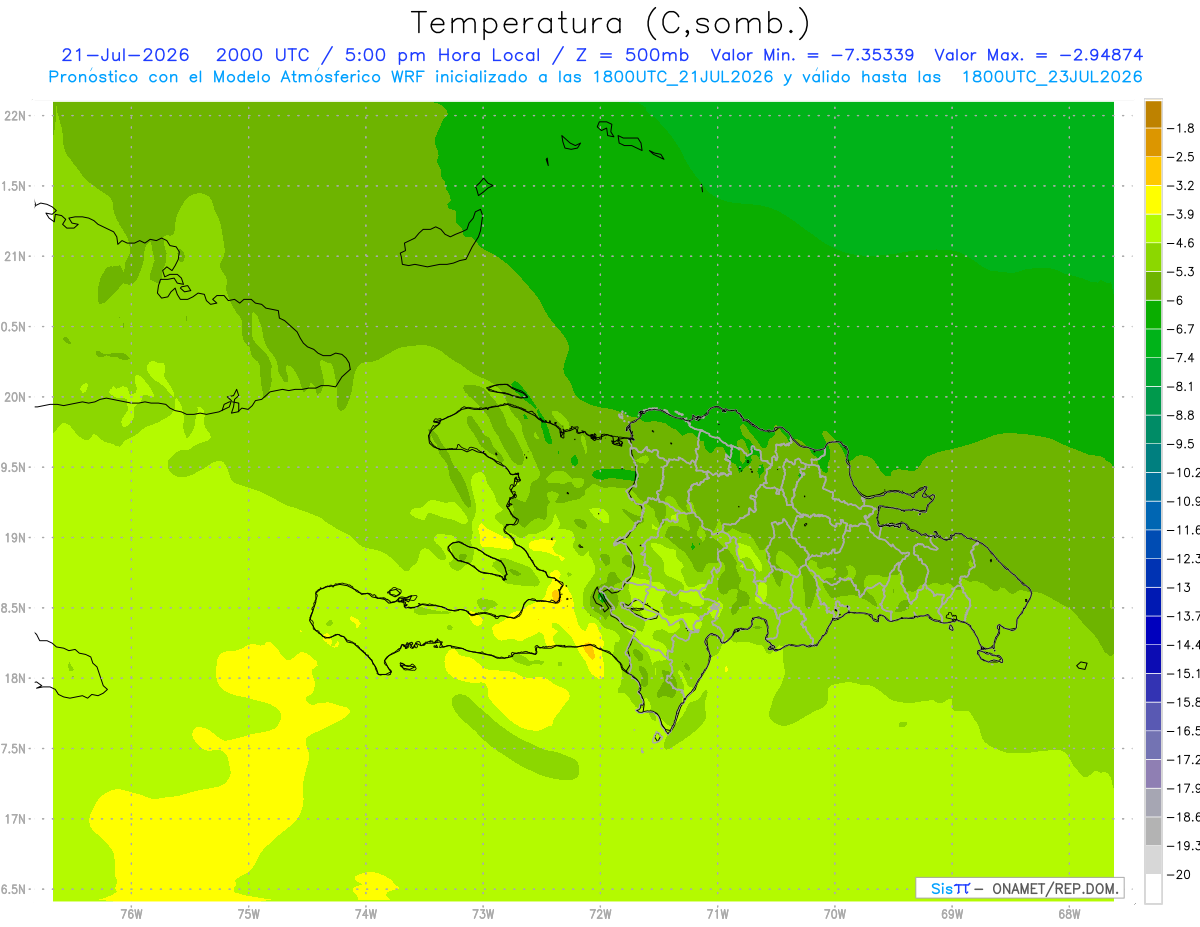Click the "-1.8" colorbar label
This screenshot has width=1200, height=927.
(1181, 128)
